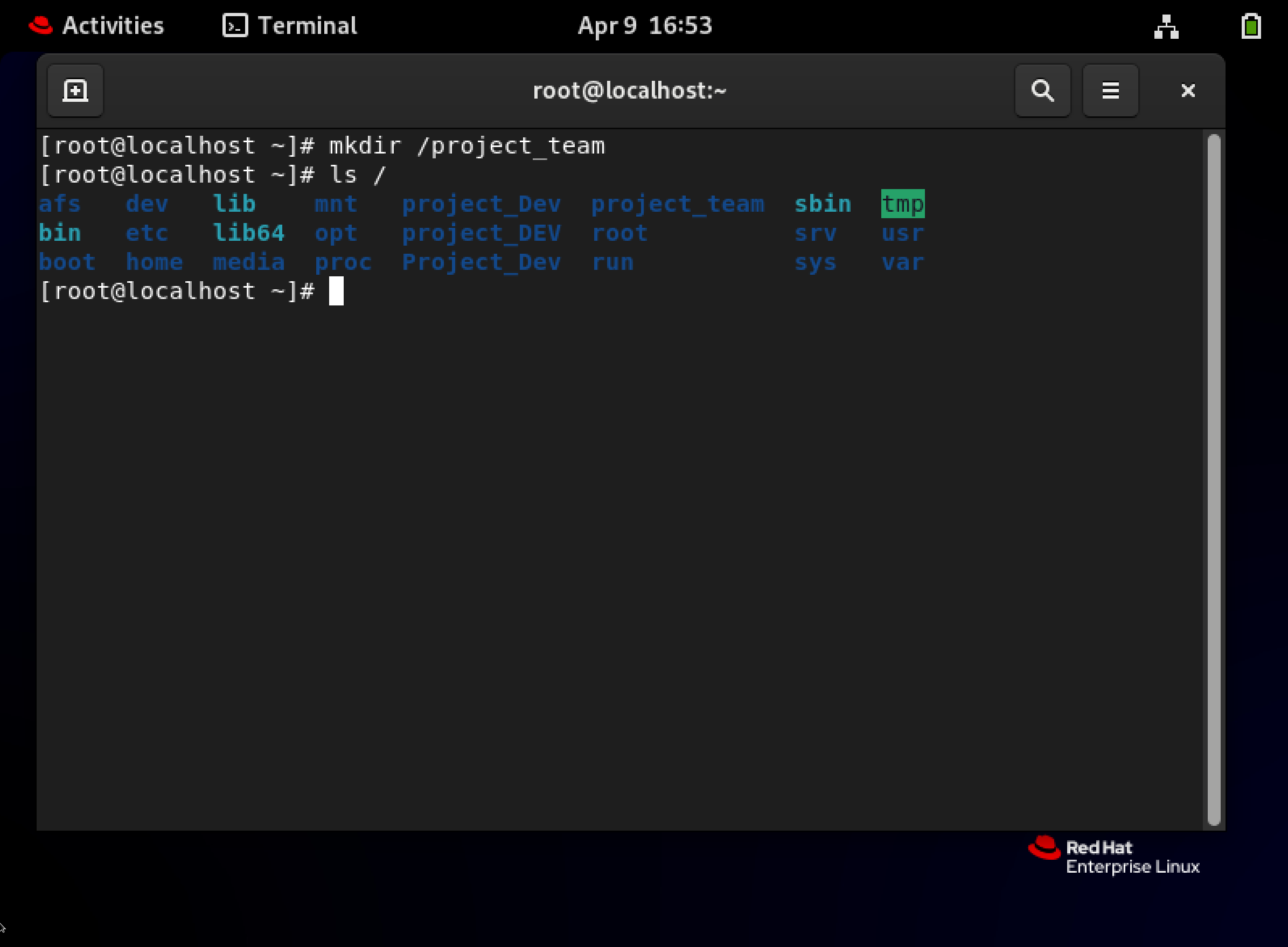
Task: Click the 'root' directory name
Action: 619,233
